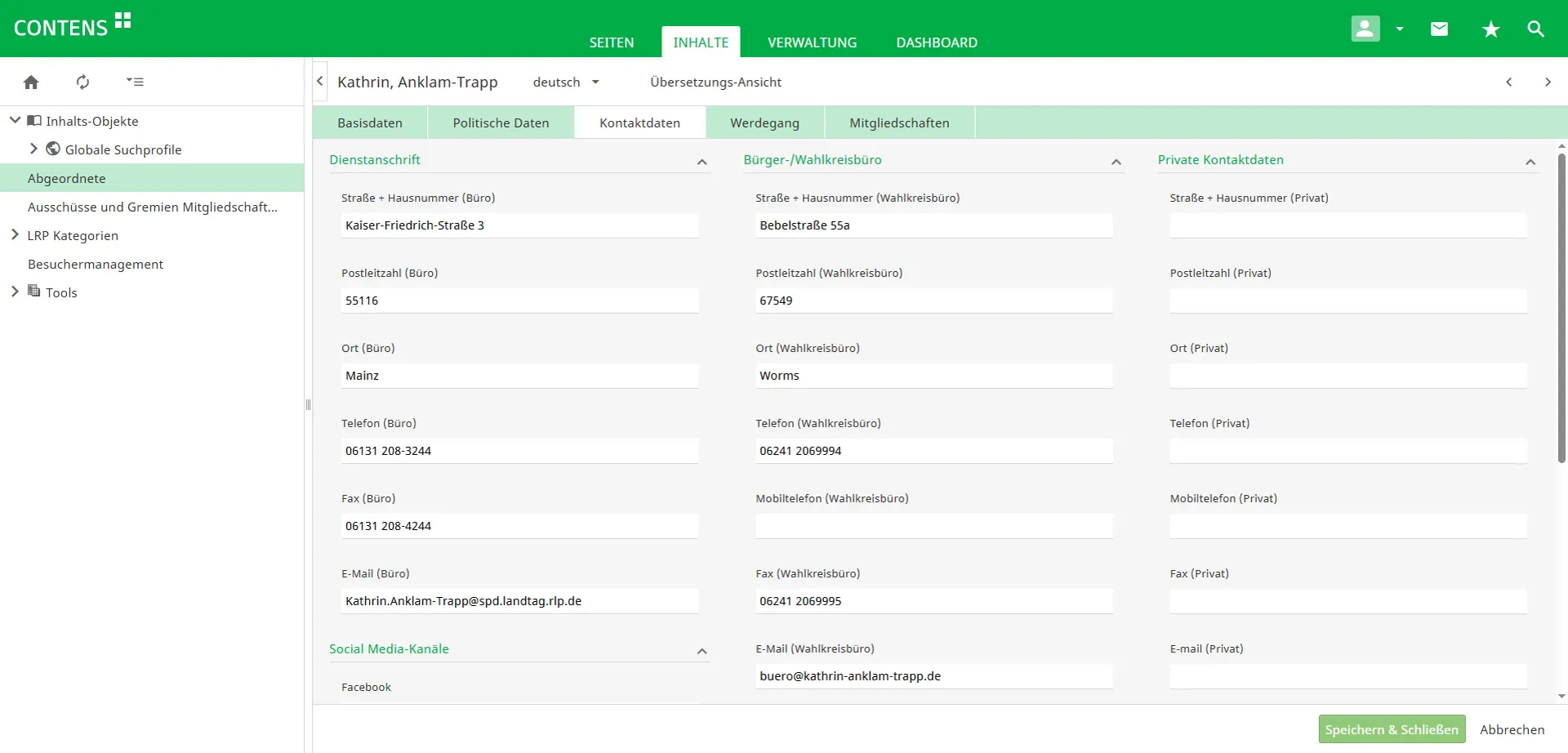Open the VERWALTUNG main menu
The width and height of the screenshot is (1568, 753).
(x=812, y=42)
